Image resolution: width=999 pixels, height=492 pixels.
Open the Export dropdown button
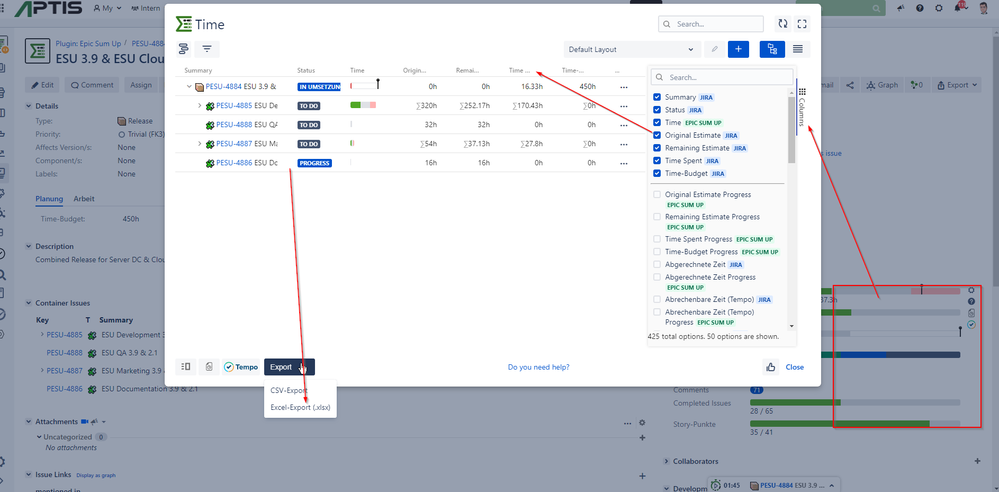pyautogui.click(x=289, y=367)
